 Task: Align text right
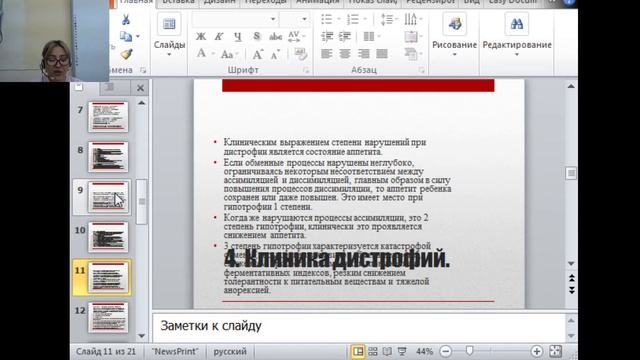(x=363, y=54)
